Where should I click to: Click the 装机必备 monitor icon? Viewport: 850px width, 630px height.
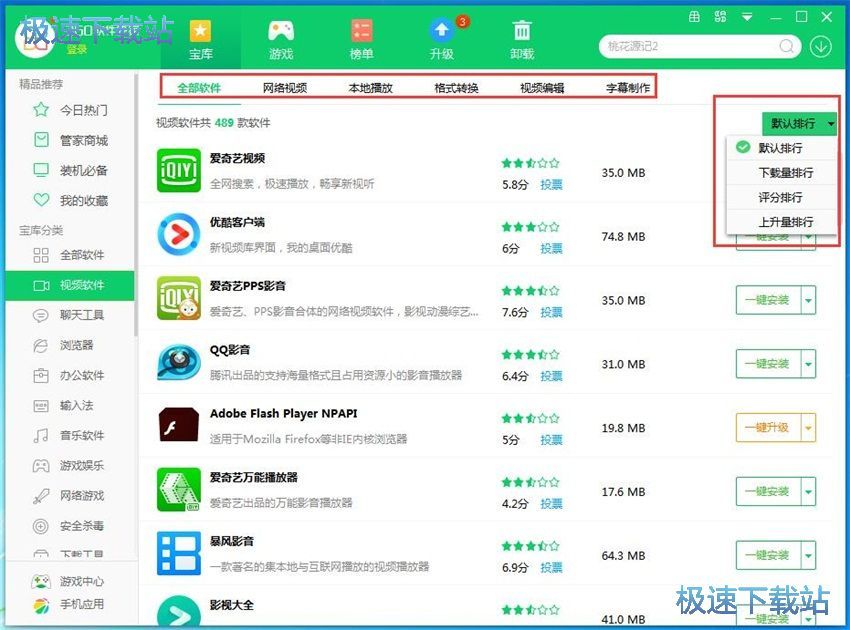pos(41,170)
